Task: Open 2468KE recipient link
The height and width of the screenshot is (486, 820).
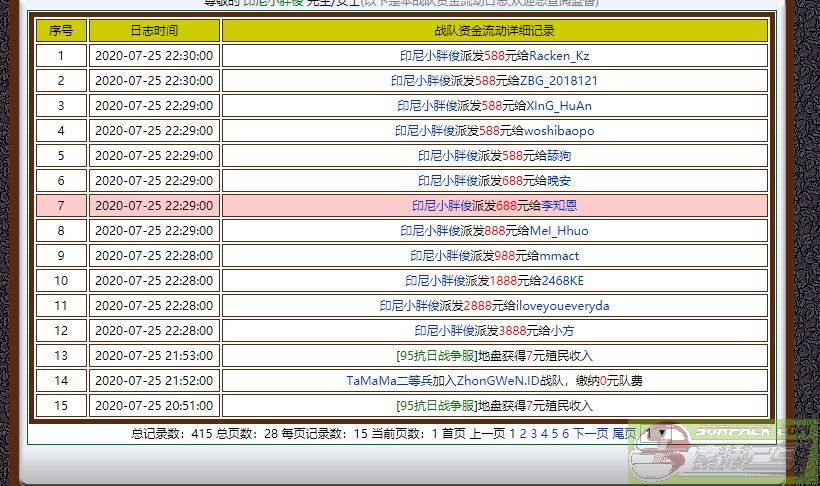Action: [x=563, y=281]
